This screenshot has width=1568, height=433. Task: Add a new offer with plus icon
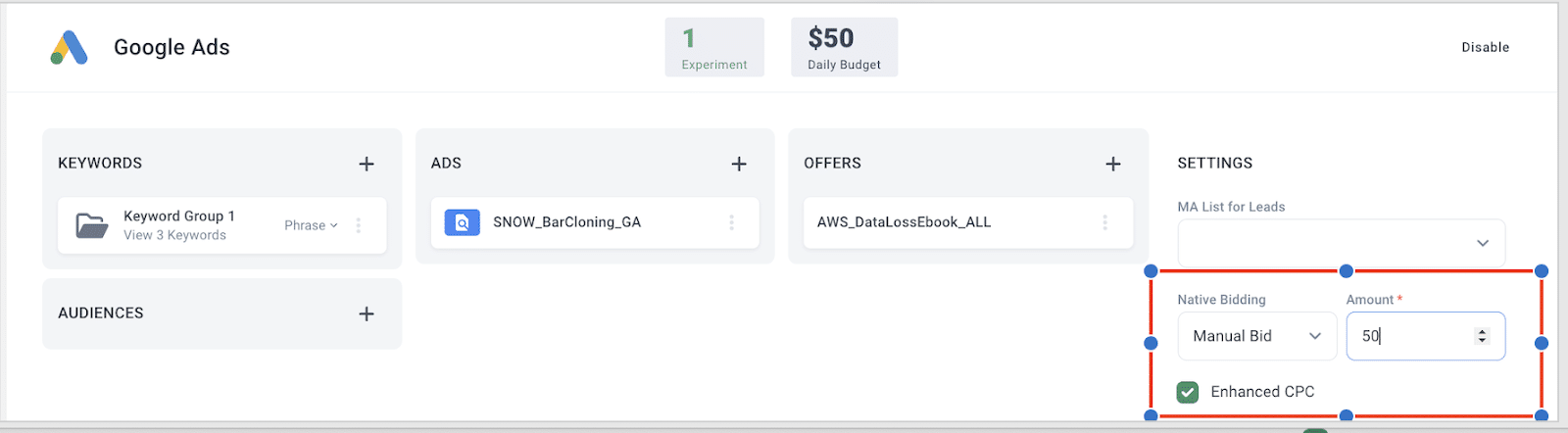(1113, 164)
